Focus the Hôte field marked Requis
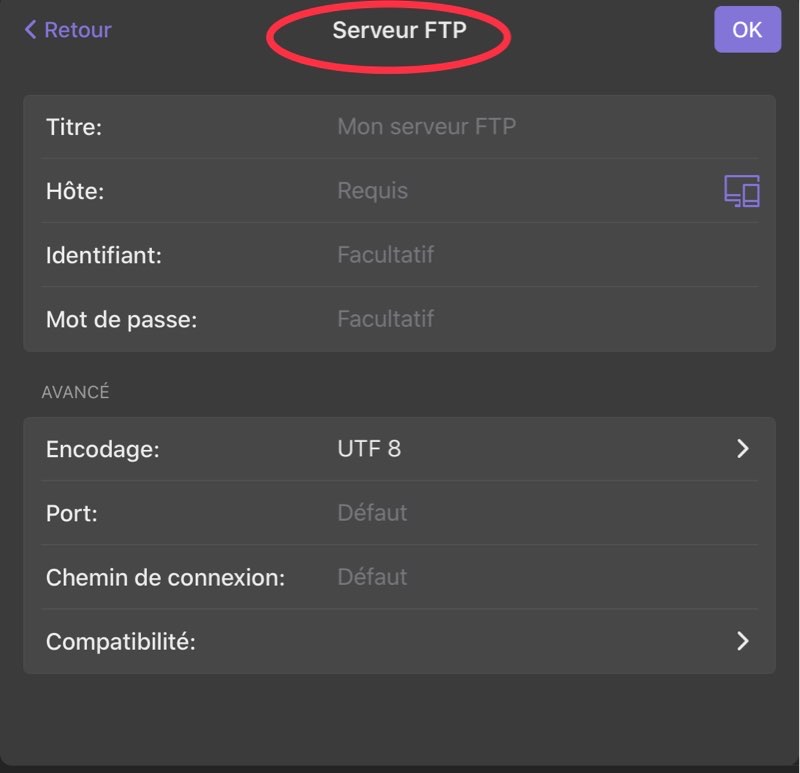The image size is (800, 773). [x=373, y=191]
